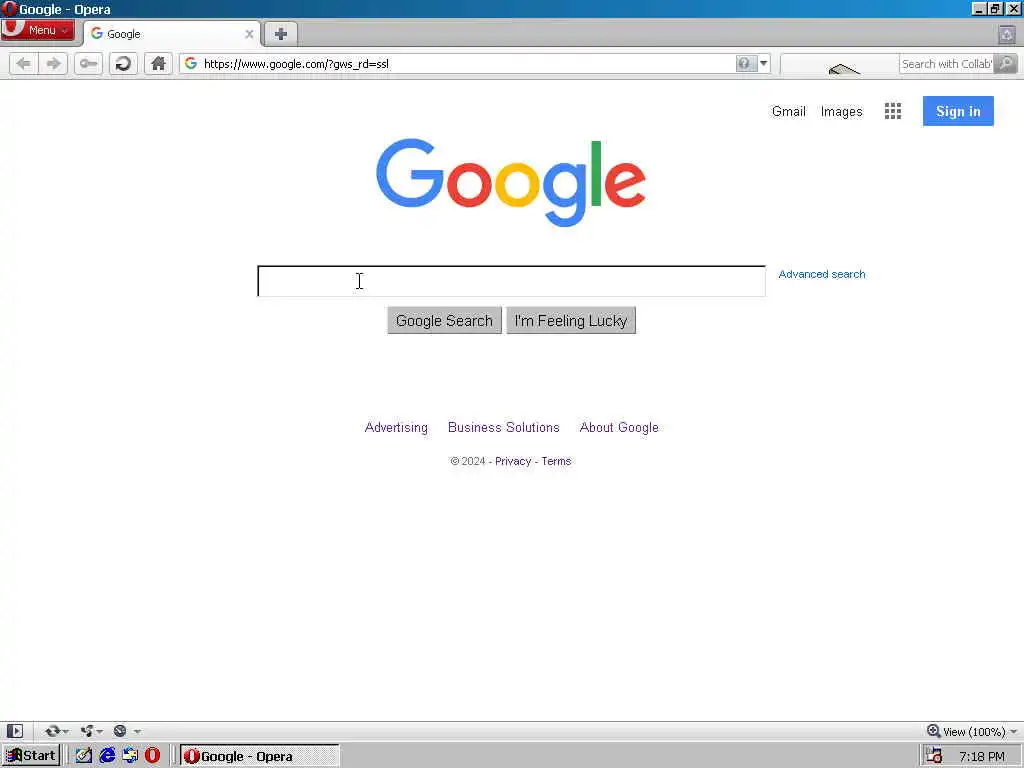Select the Google tab
The image size is (1024, 768).
pyautogui.click(x=172, y=34)
